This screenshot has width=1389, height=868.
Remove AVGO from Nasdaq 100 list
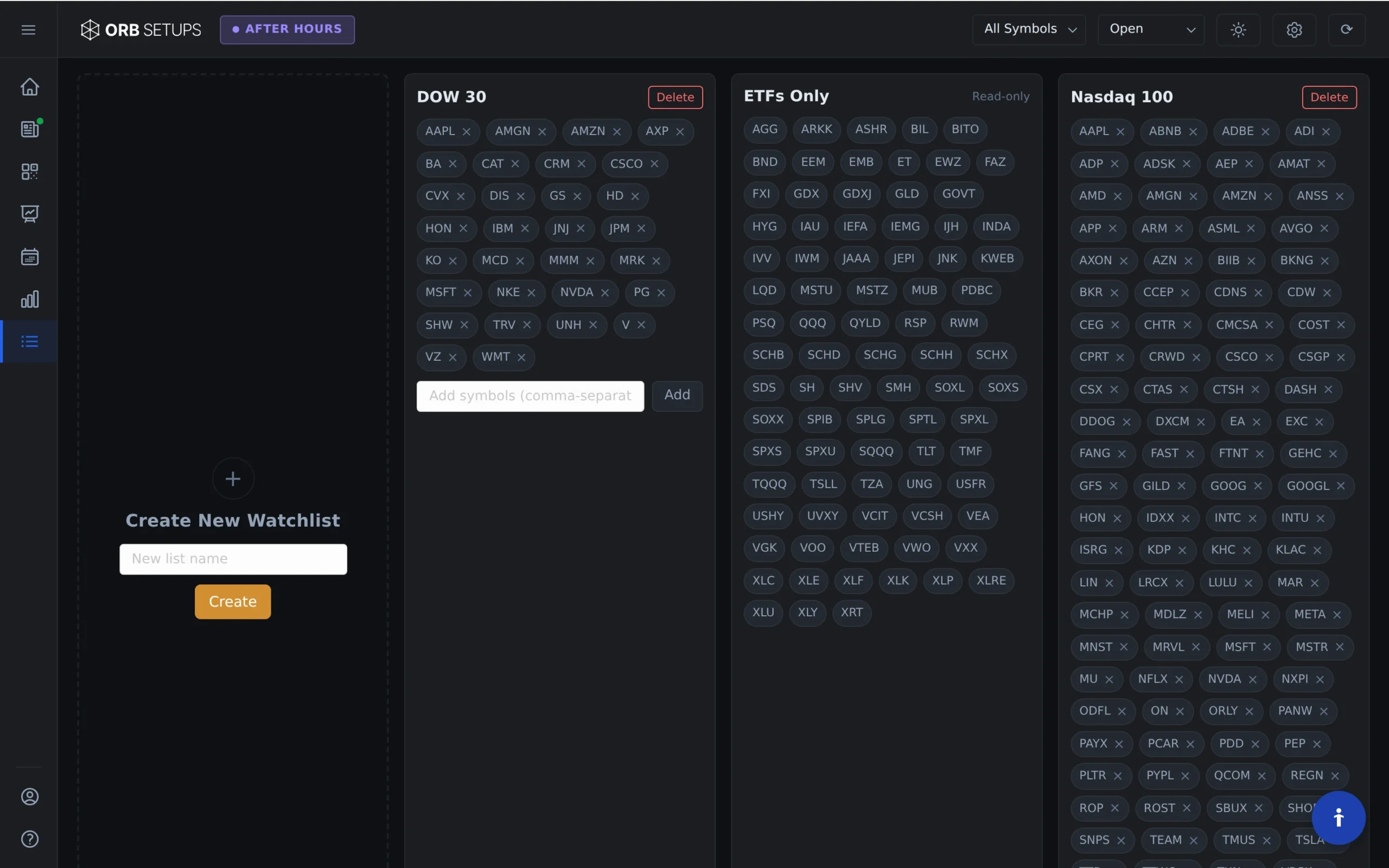[x=1324, y=228]
